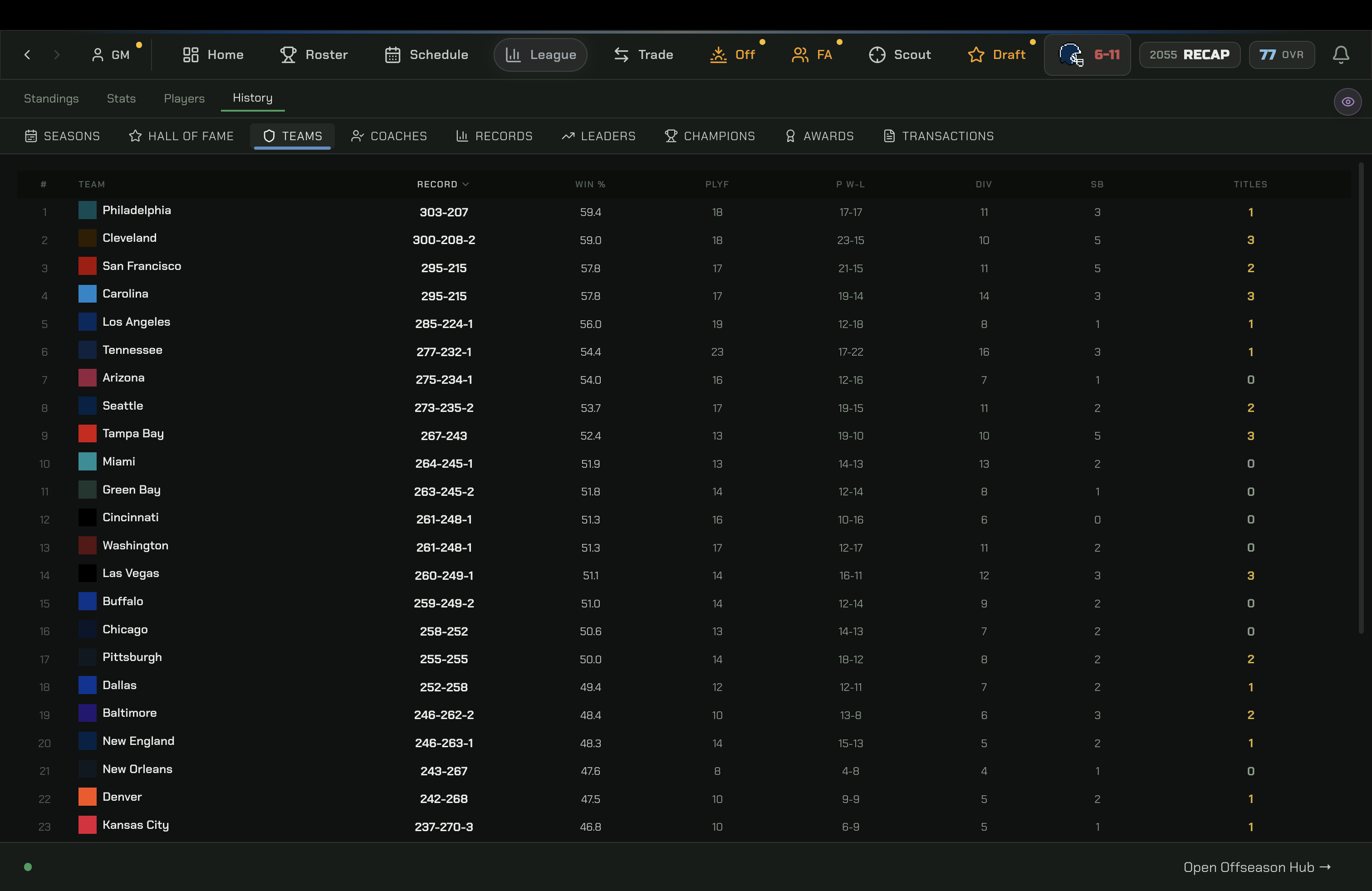Open the Awards sub-tab
The width and height of the screenshot is (1372, 891).
(819, 136)
